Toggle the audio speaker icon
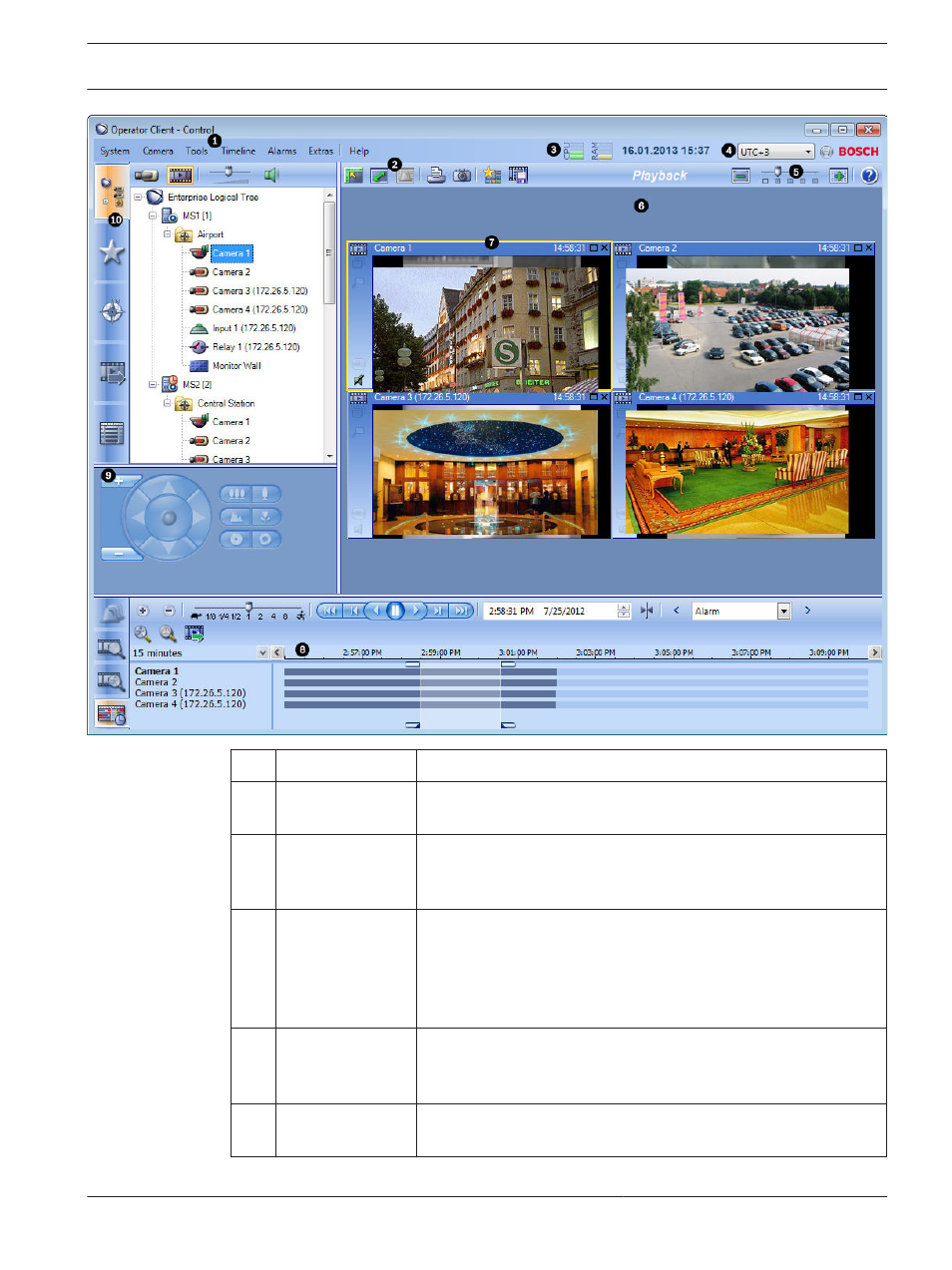Image resolution: width=952 pixels, height=1270 pixels. [270, 176]
